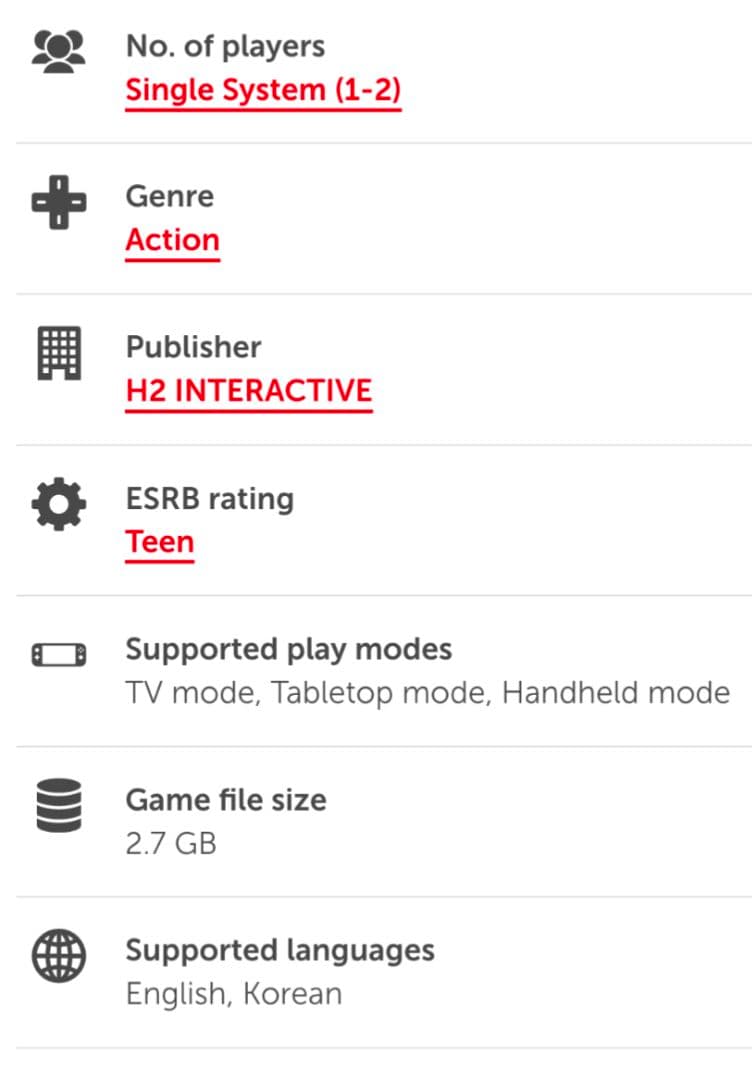Click the players group icon
Screen dimensions: 752x1080
click(59, 52)
